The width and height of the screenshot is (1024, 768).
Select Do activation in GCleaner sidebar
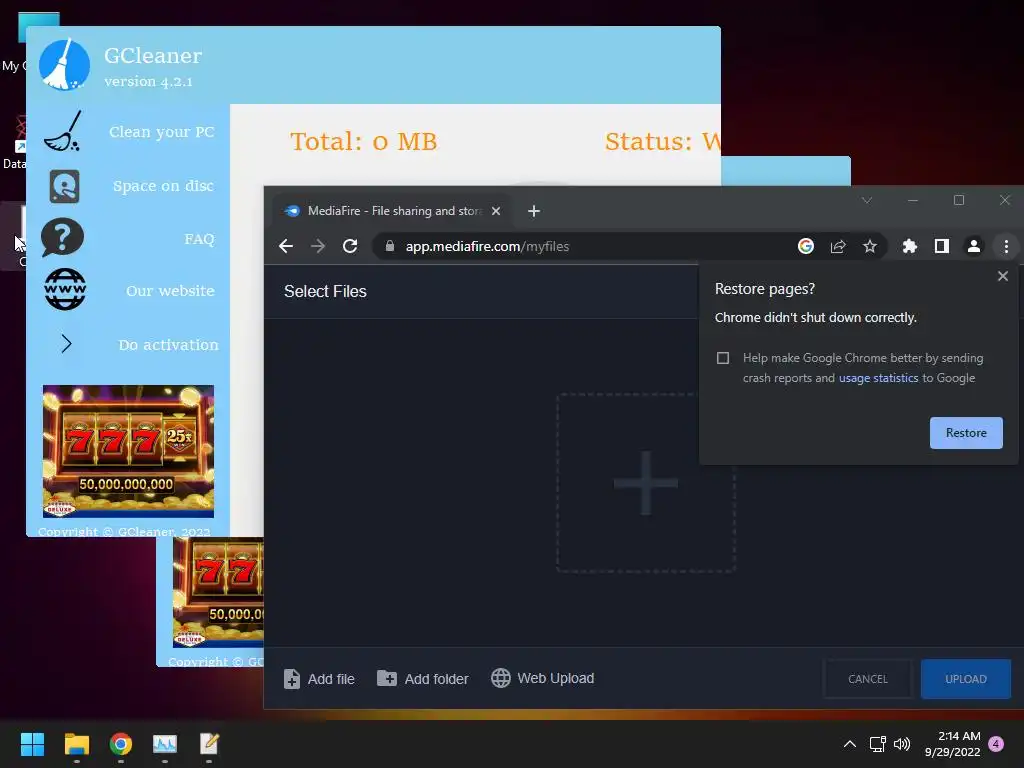point(168,344)
